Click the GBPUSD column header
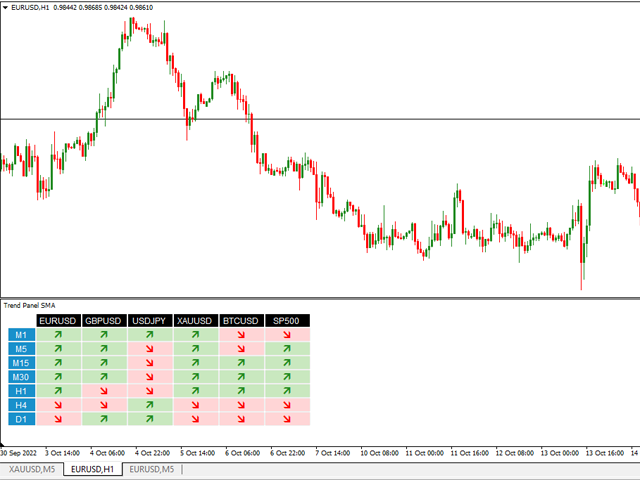 click(104, 321)
